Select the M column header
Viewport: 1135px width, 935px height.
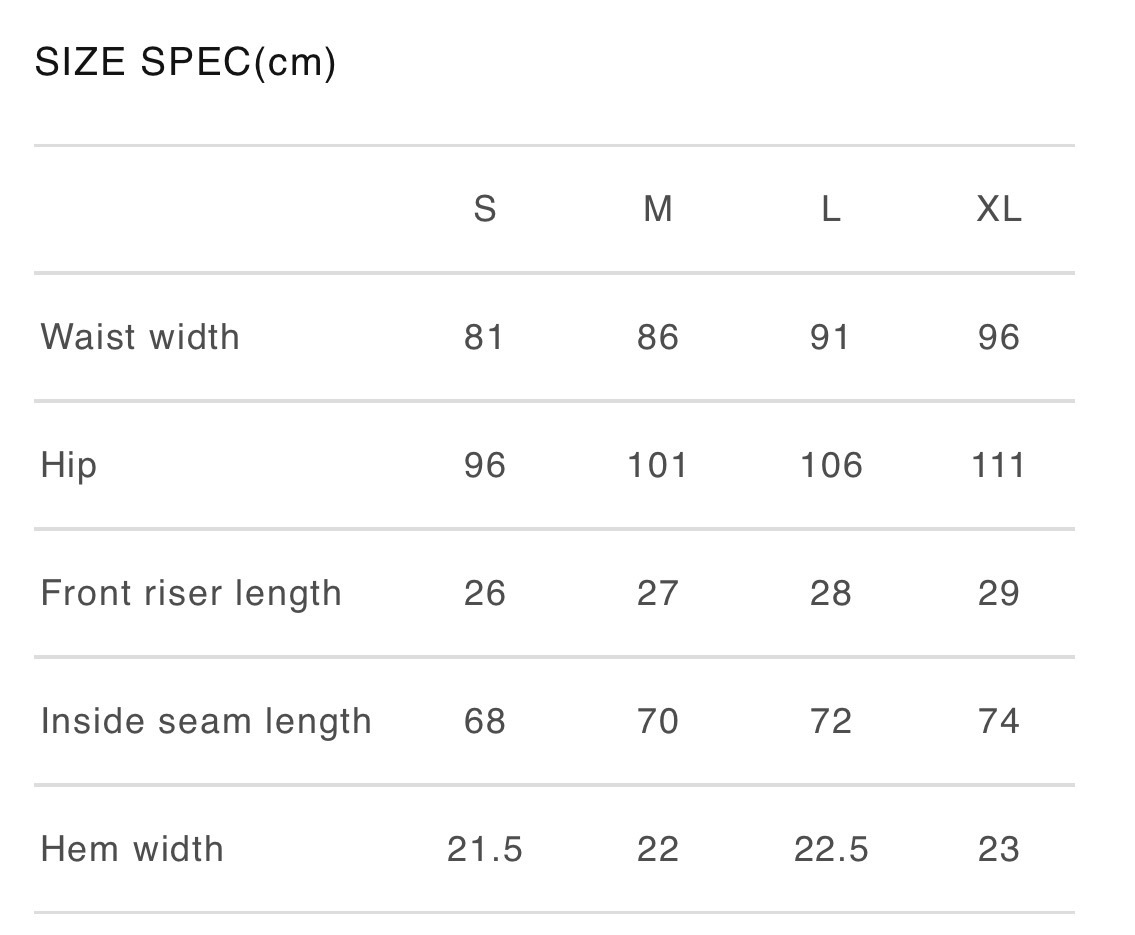click(658, 209)
